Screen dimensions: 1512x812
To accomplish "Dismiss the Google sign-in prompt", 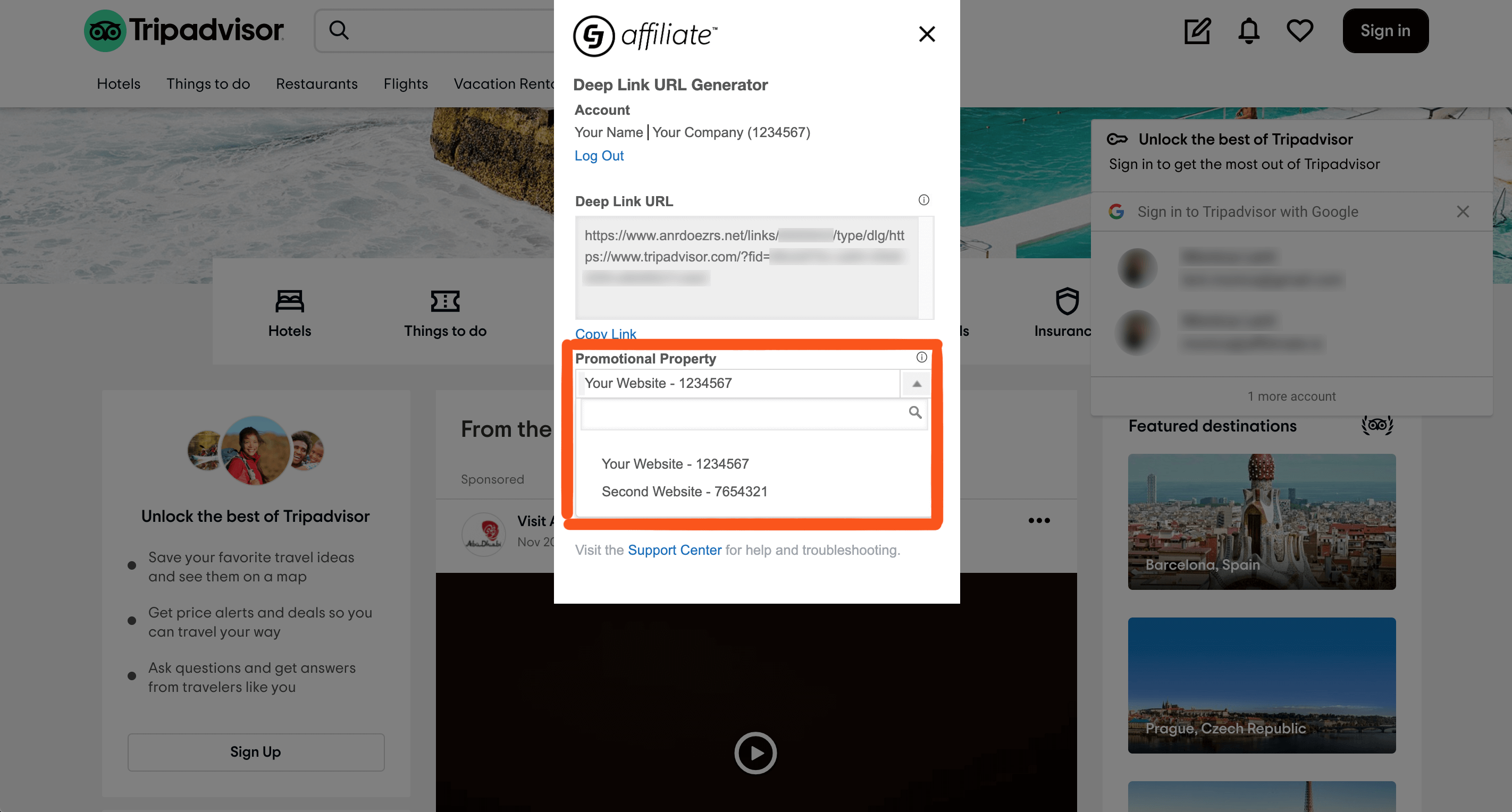I will [1463, 212].
